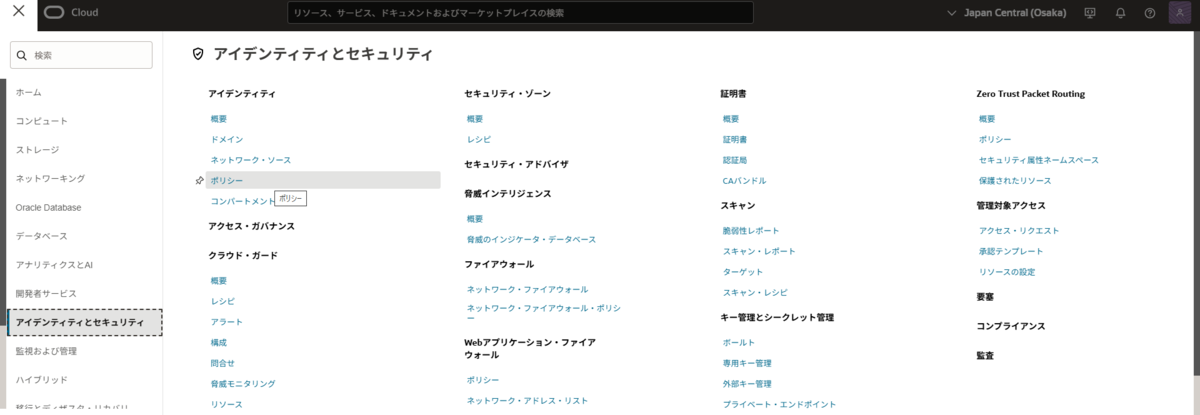This screenshot has width=1200, height=415.
Task: Open the 認証局 link
Action: (735, 160)
